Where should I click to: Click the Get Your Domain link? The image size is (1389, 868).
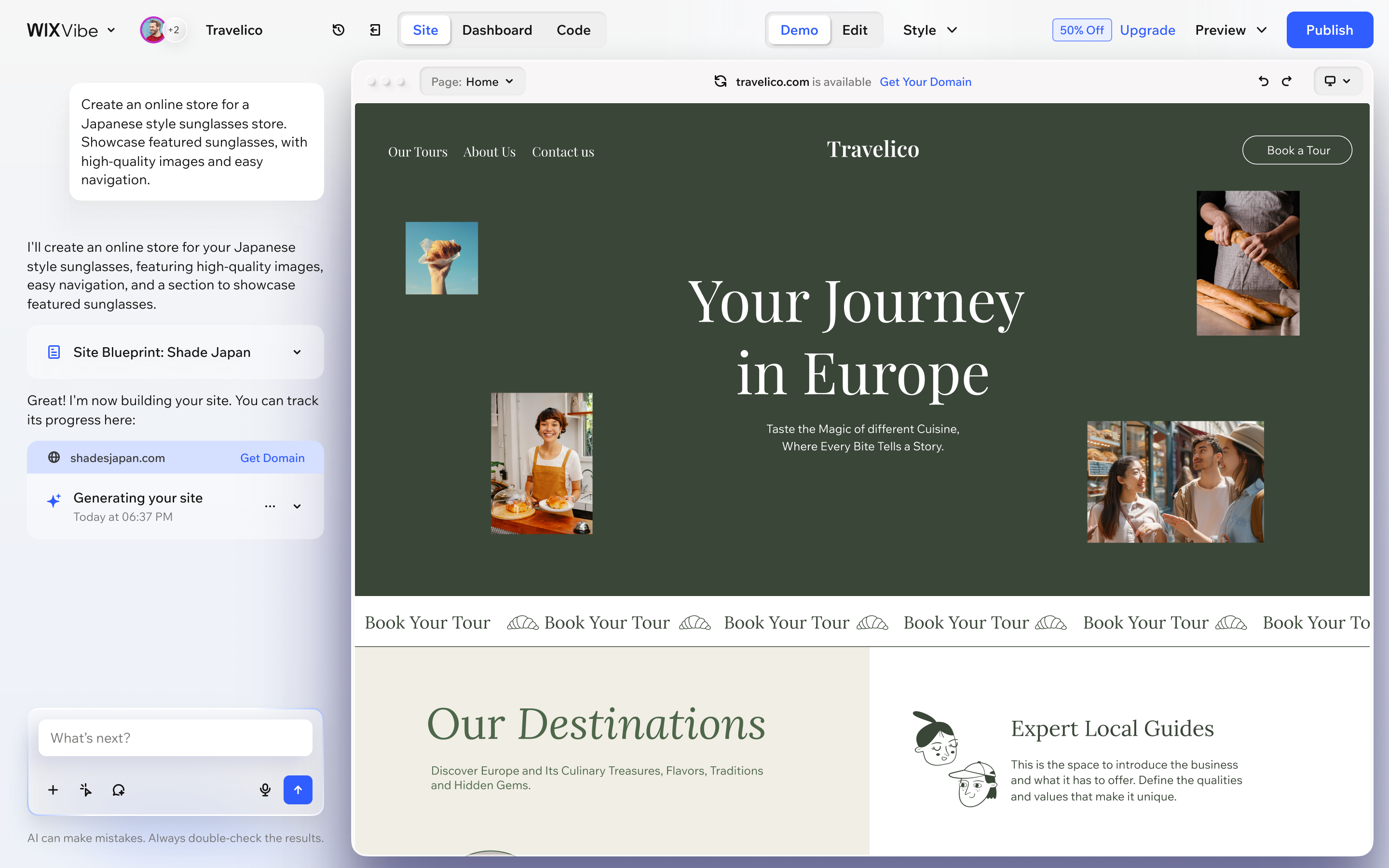(925, 81)
